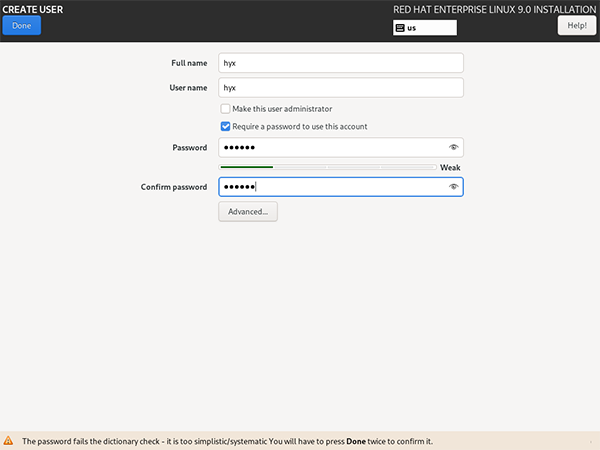The image size is (600, 450).
Task: Uncheck Require a password to use this account
Action: pyautogui.click(x=225, y=126)
